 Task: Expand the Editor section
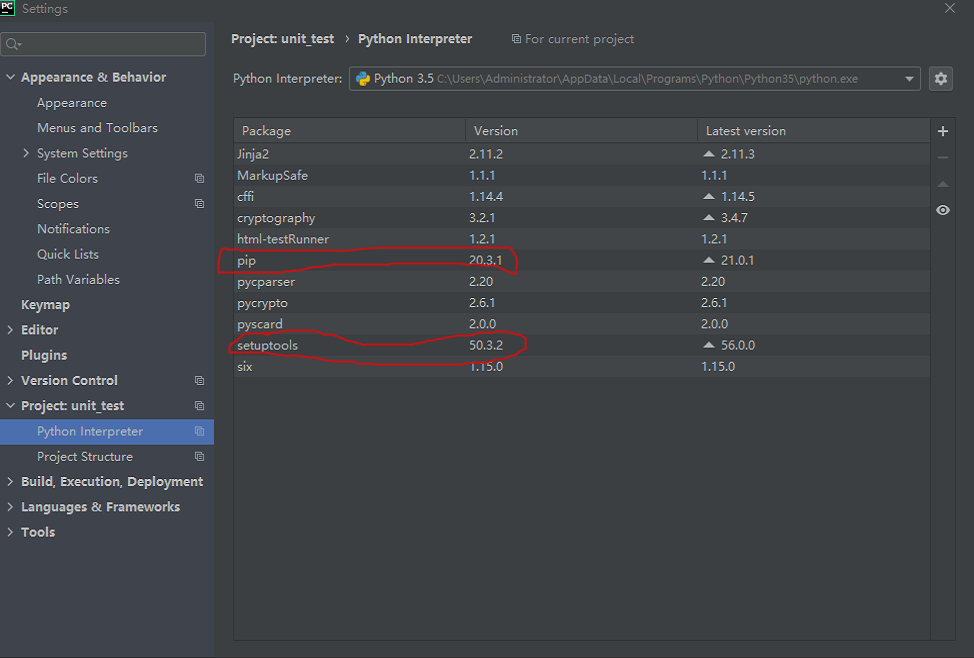tap(10, 330)
